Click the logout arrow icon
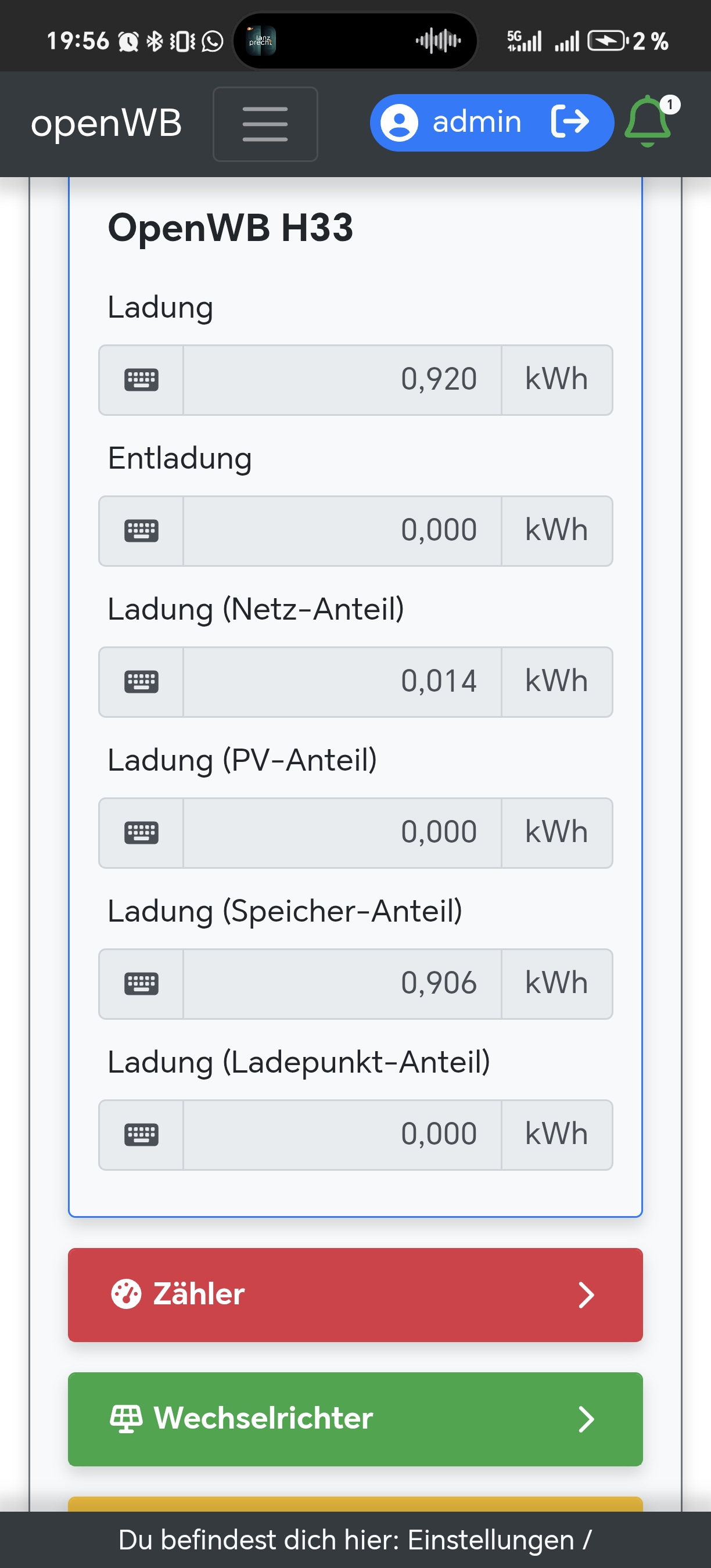This screenshot has height=1568, width=711. click(x=570, y=122)
